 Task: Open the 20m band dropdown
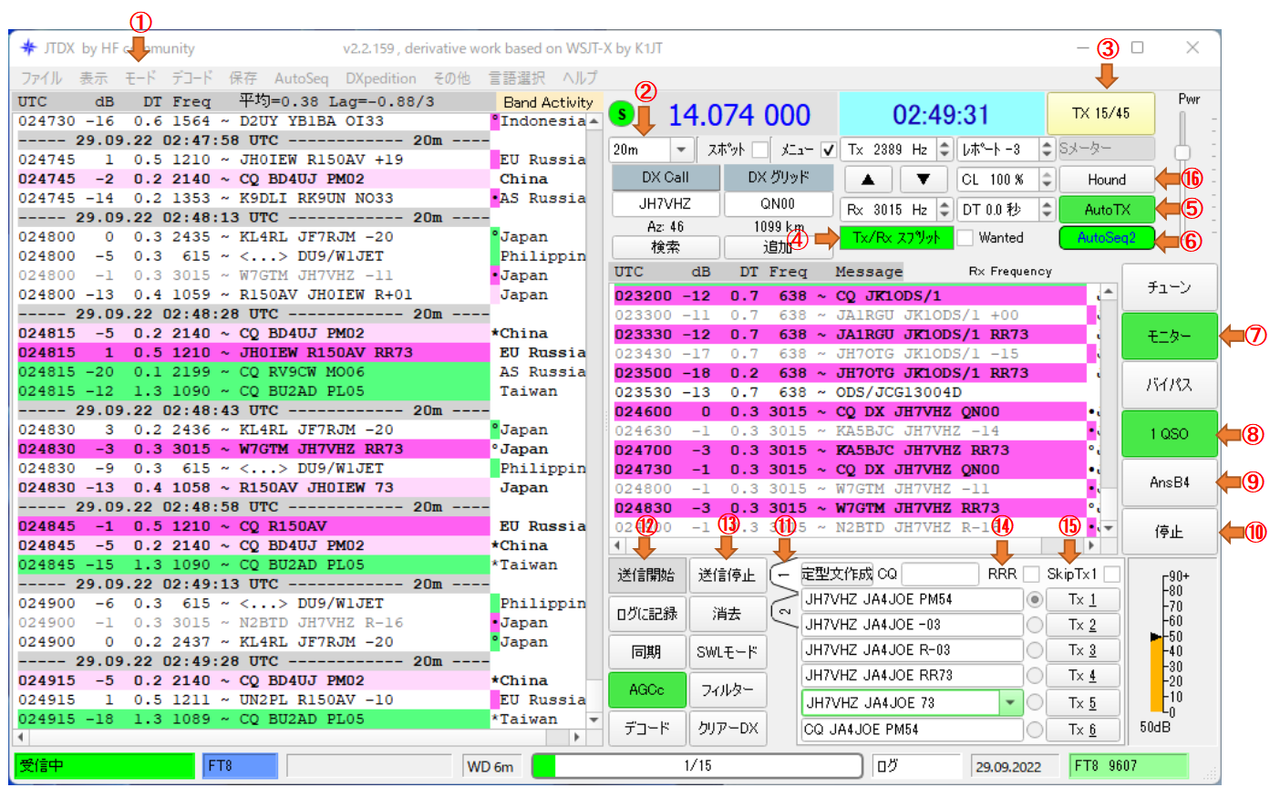(681, 149)
